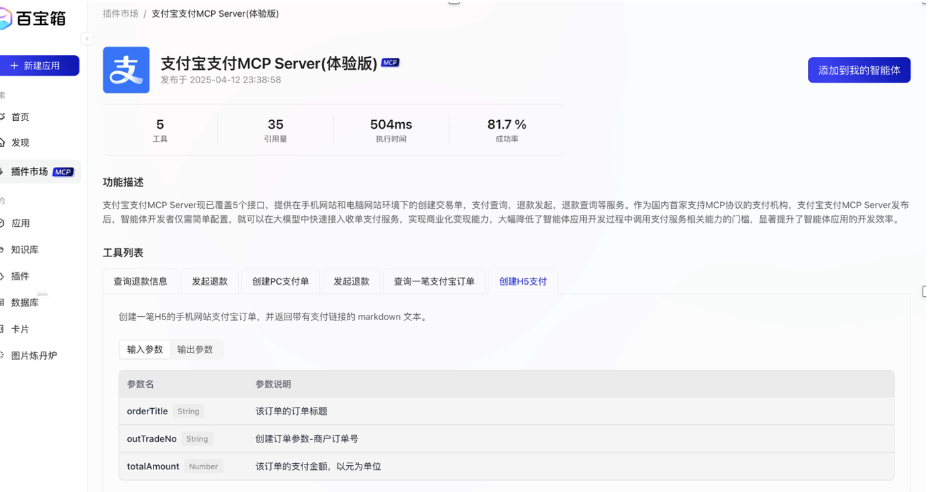
Task: Select 发起退款 tab next to 查询一笔支付宝订单
Action: pyautogui.click(x=351, y=281)
